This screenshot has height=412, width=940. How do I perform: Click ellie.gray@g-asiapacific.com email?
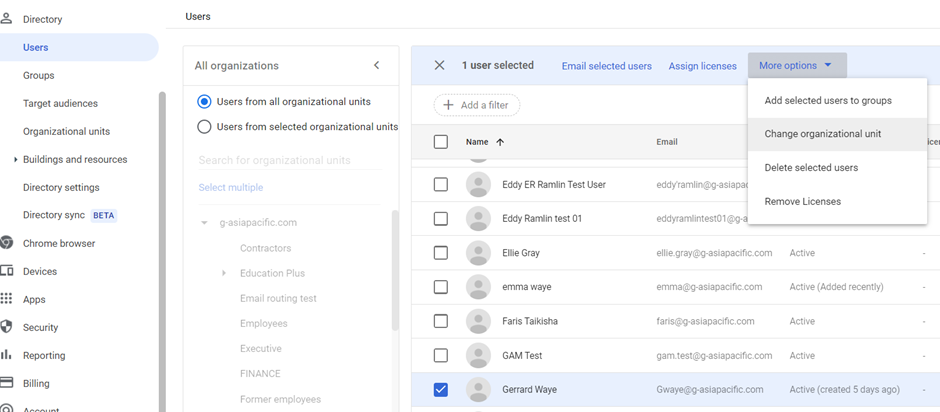(714, 253)
